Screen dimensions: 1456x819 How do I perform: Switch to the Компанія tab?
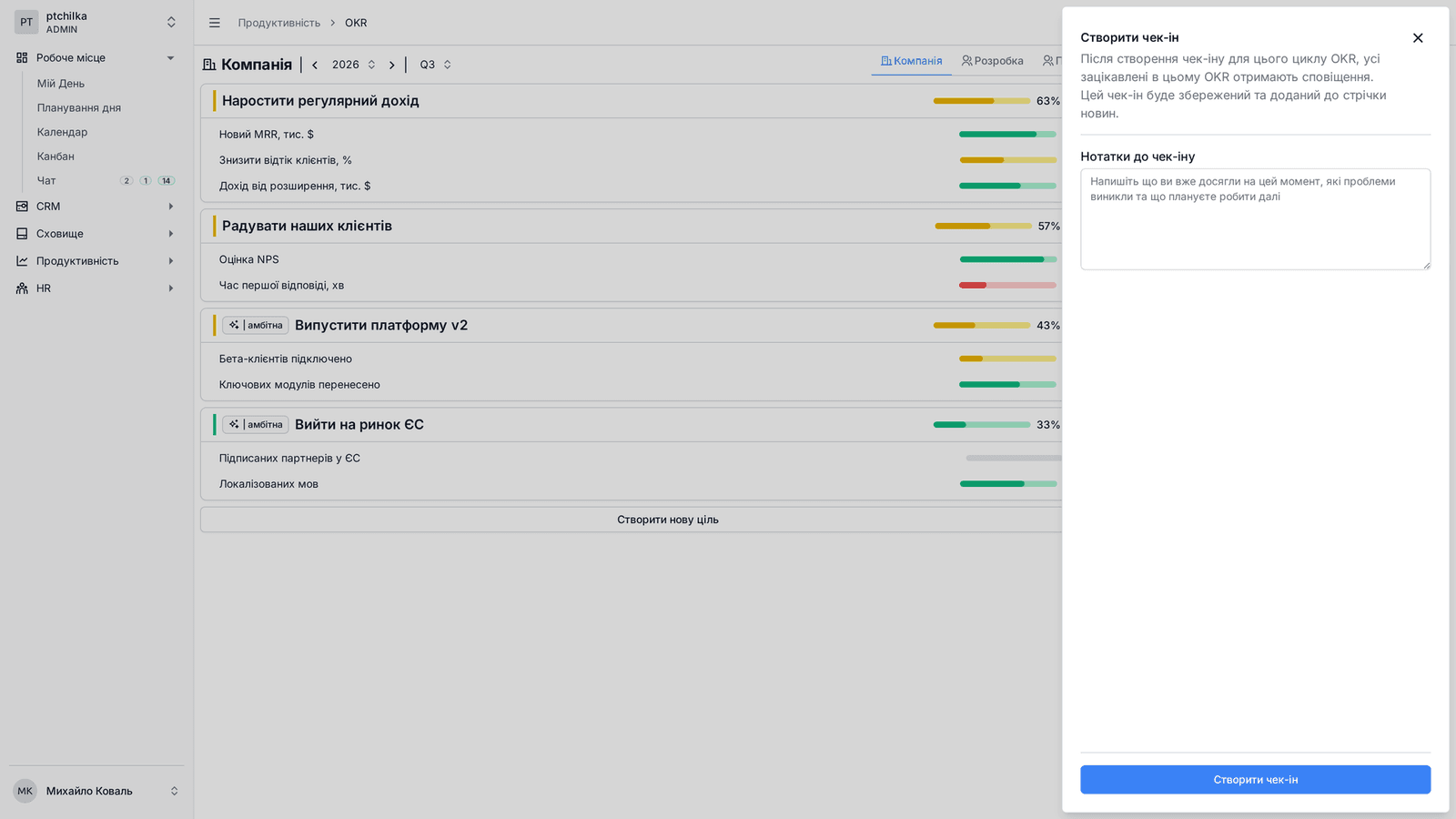point(911,61)
